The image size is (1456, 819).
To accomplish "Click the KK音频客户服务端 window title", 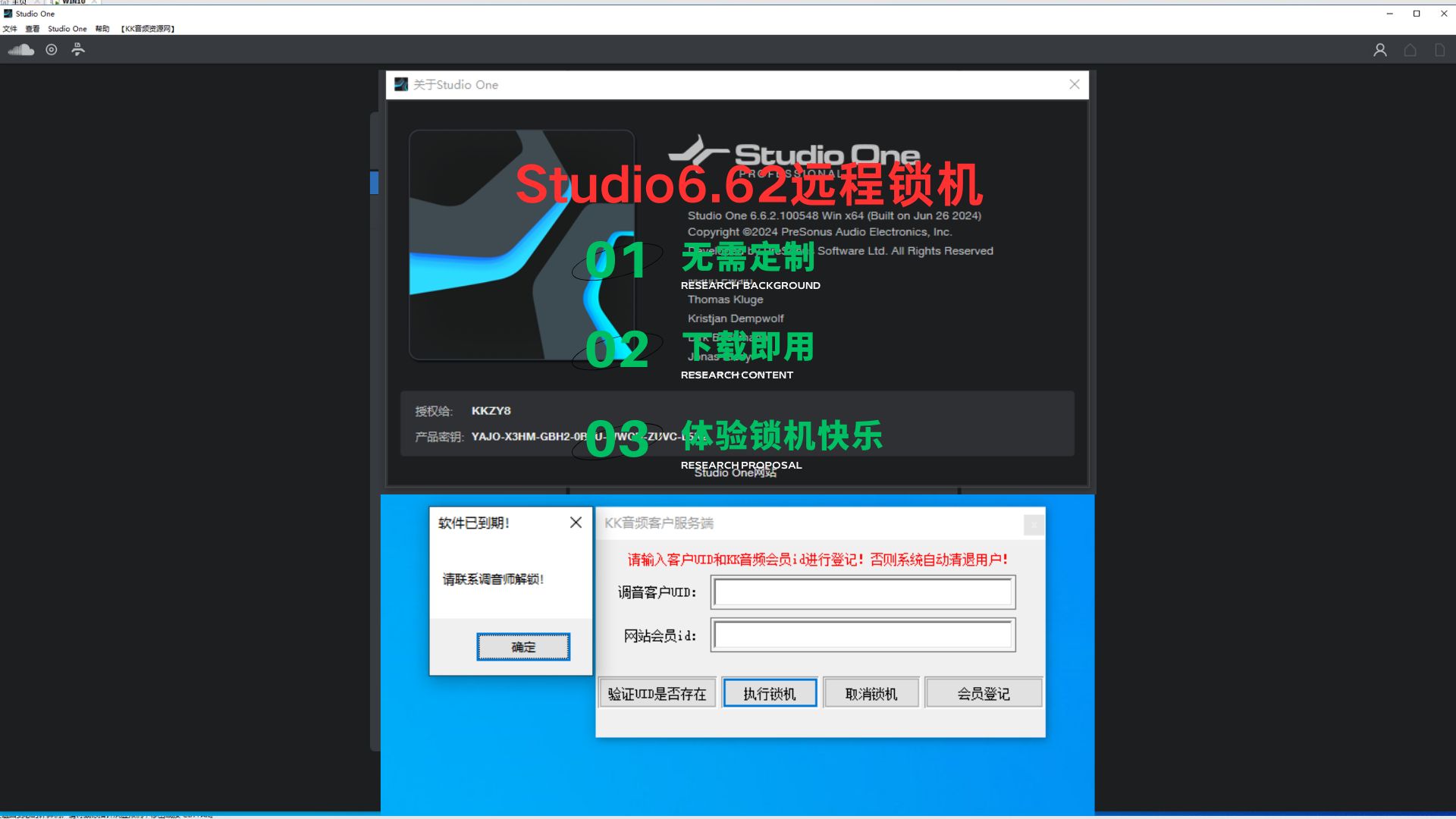I will point(659,522).
